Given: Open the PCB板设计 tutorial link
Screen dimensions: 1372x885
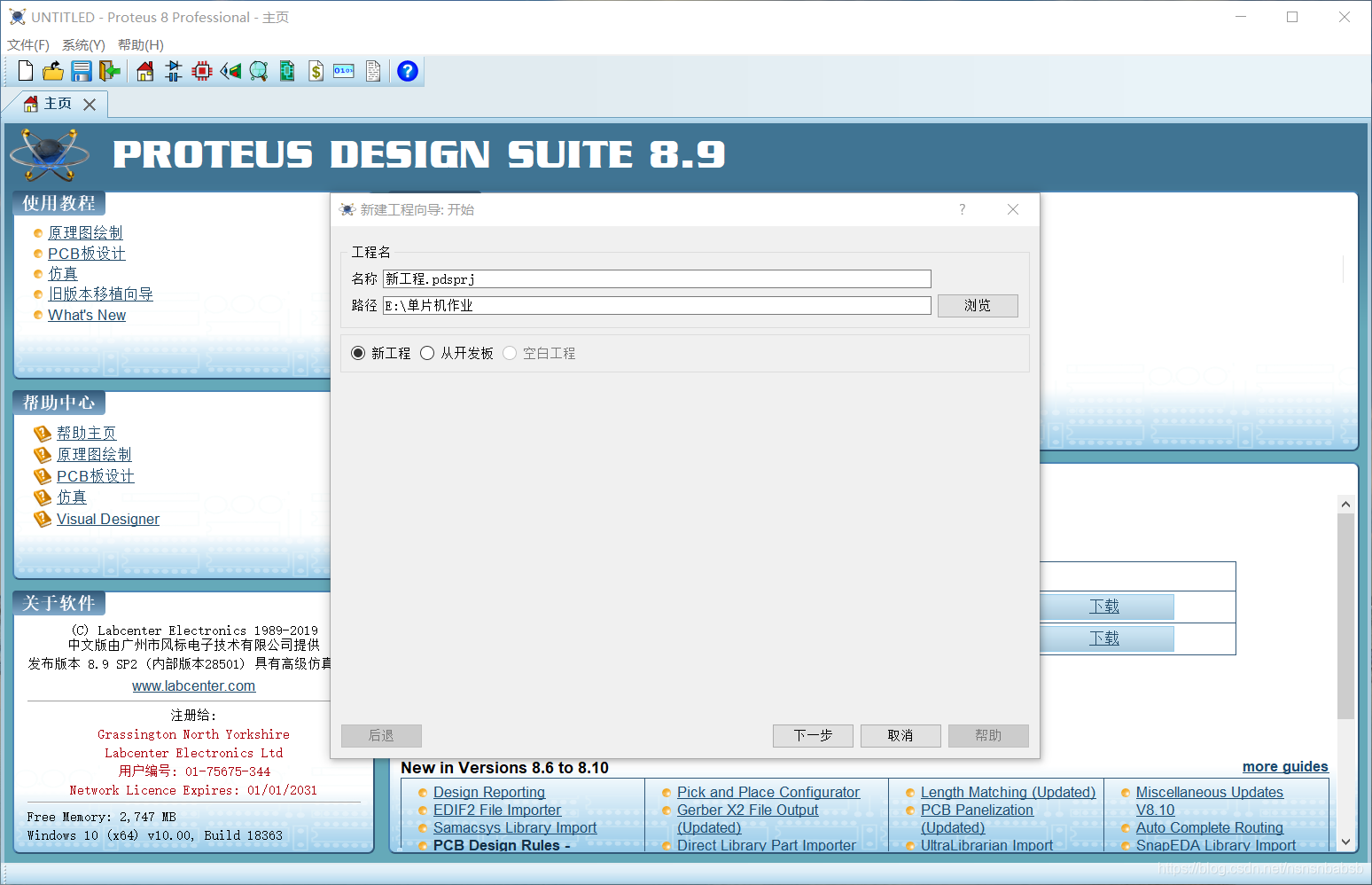Looking at the screenshot, I should [87, 254].
